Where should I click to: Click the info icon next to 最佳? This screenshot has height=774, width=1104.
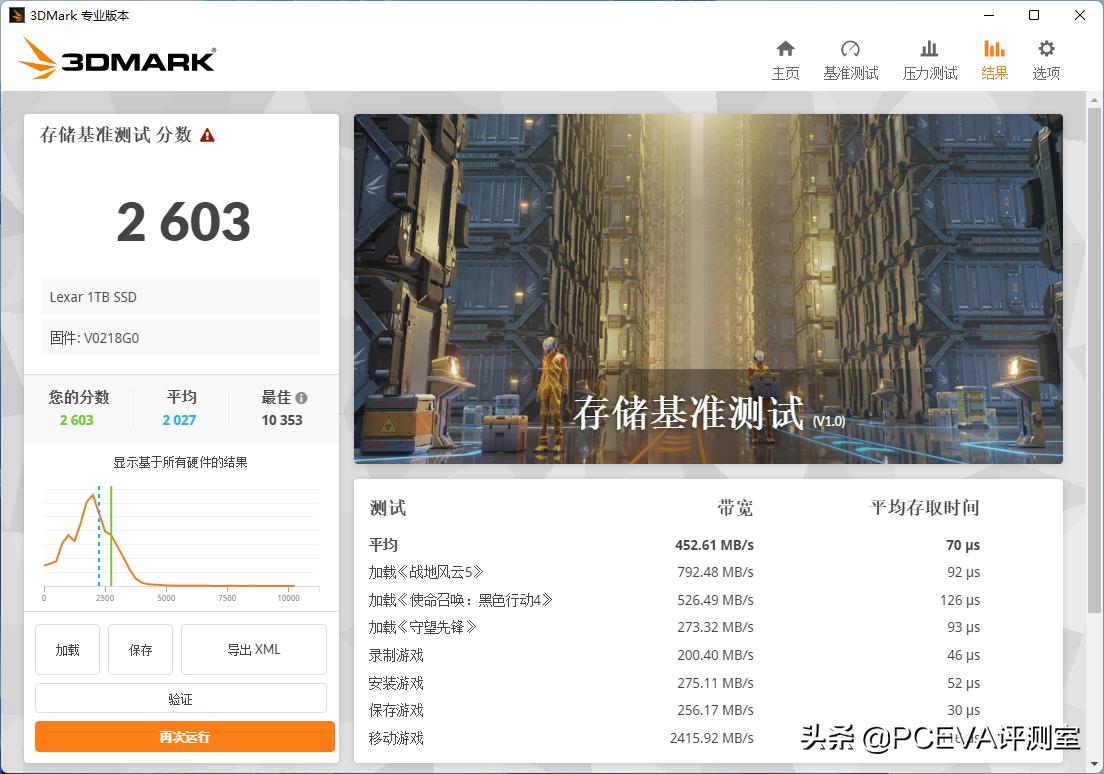304,395
